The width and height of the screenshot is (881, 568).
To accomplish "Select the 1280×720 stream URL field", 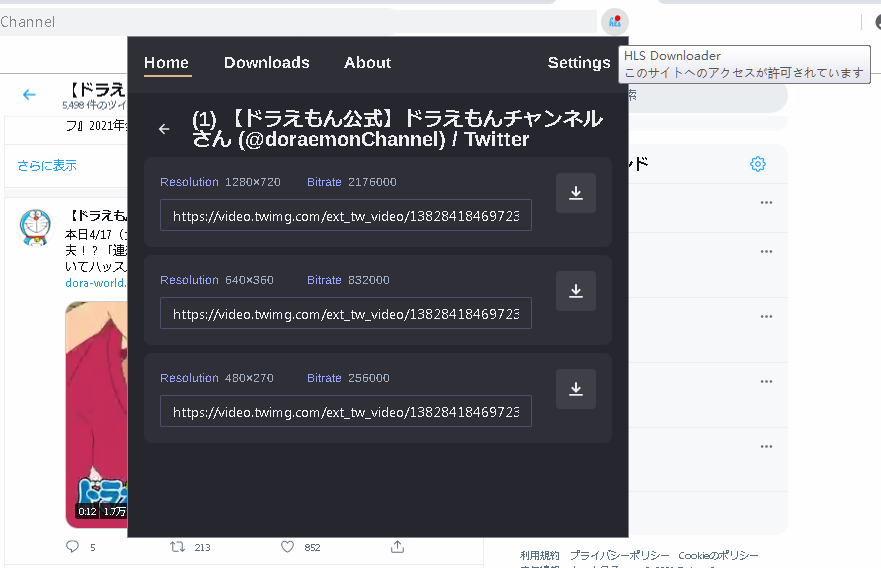I will (x=346, y=215).
